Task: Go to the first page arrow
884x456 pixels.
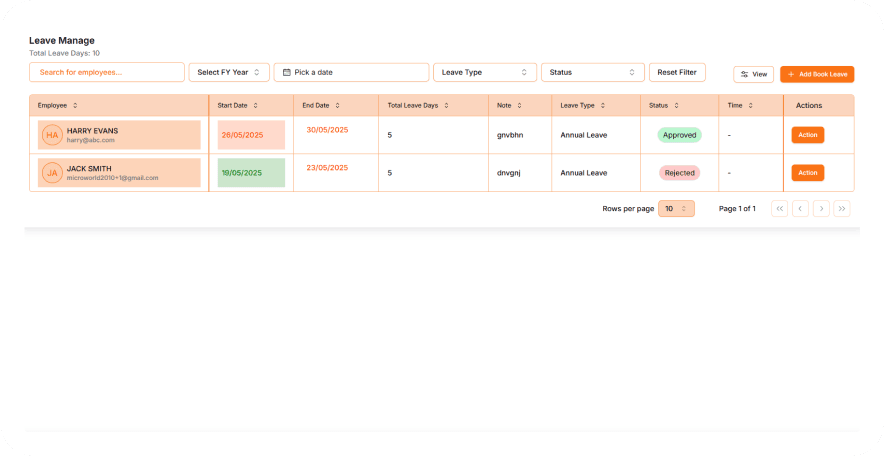Action: tap(779, 208)
